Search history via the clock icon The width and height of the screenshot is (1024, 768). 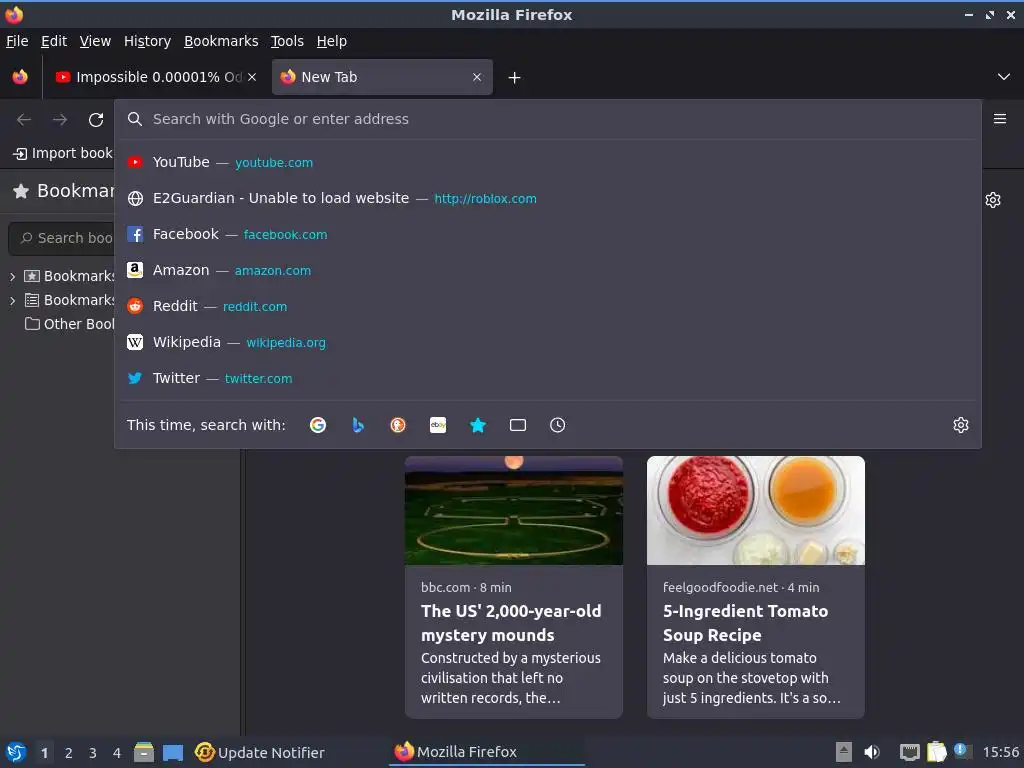point(558,425)
